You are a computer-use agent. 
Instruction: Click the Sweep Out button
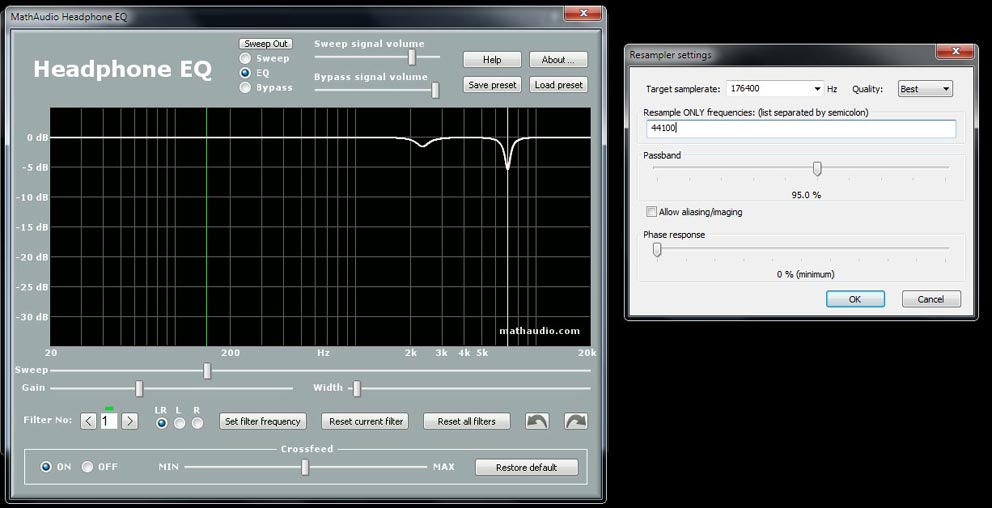tap(266, 44)
